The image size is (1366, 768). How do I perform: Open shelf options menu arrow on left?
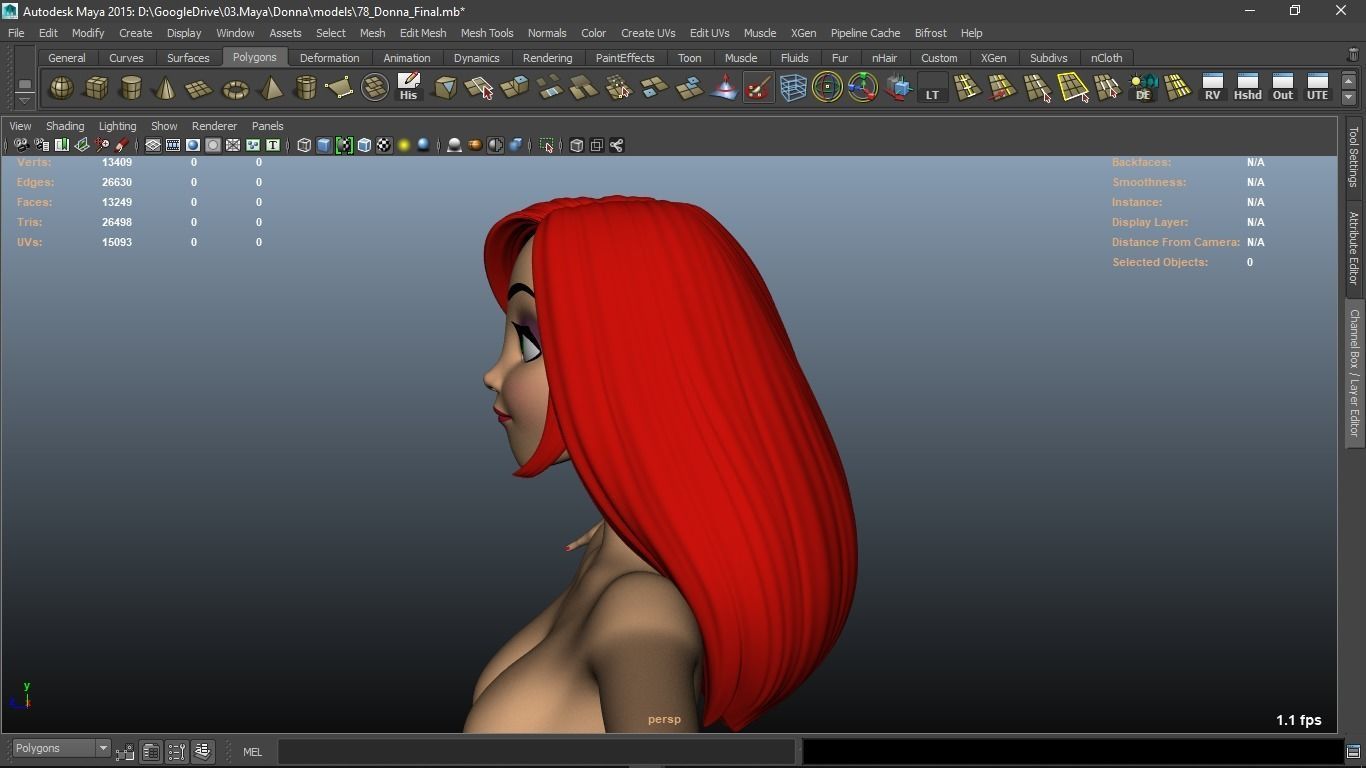[x=24, y=101]
